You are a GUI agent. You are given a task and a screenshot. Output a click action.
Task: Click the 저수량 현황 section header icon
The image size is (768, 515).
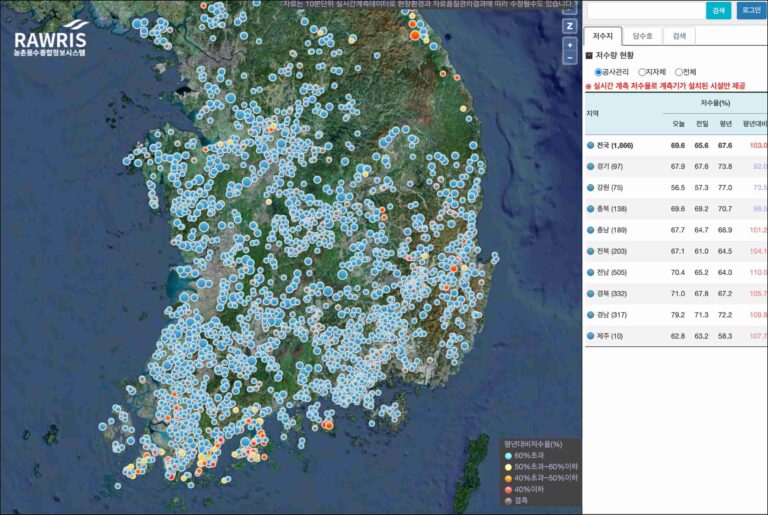tap(589, 55)
